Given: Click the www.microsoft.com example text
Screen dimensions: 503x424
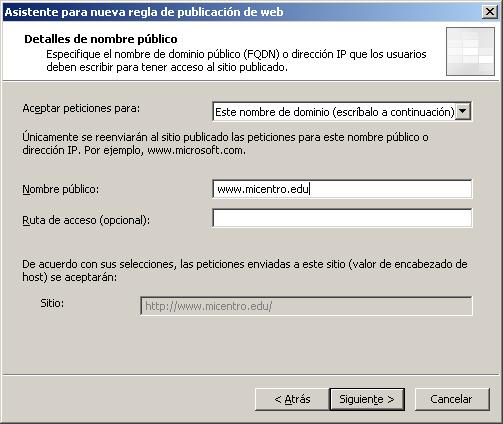Looking at the screenshot, I should tap(196, 150).
